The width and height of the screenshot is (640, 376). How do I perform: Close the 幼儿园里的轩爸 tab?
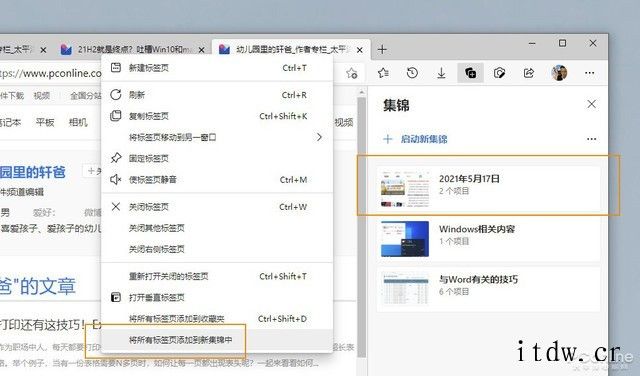coord(360,50)
